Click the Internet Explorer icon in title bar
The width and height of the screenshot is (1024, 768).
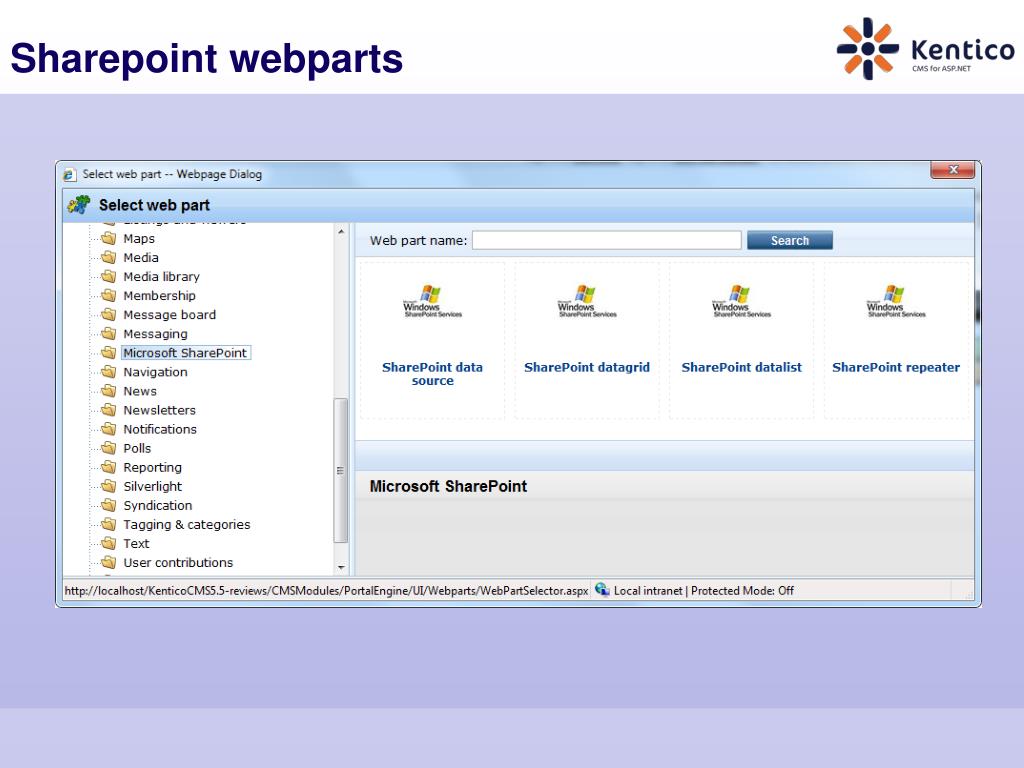pyautogui.click(x=69, y=174)
